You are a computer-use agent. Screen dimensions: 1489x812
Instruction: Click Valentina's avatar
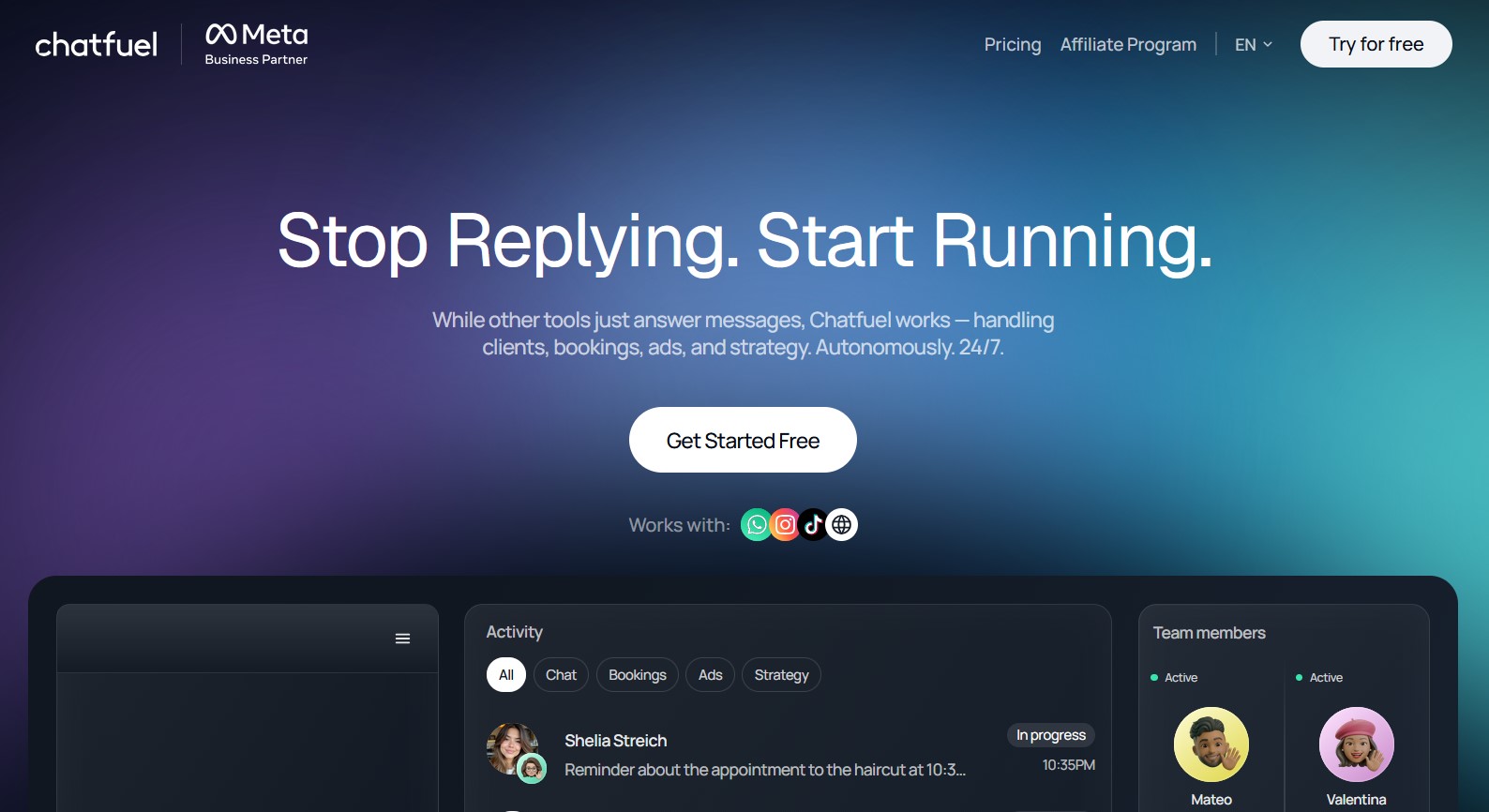point(1357,744)
